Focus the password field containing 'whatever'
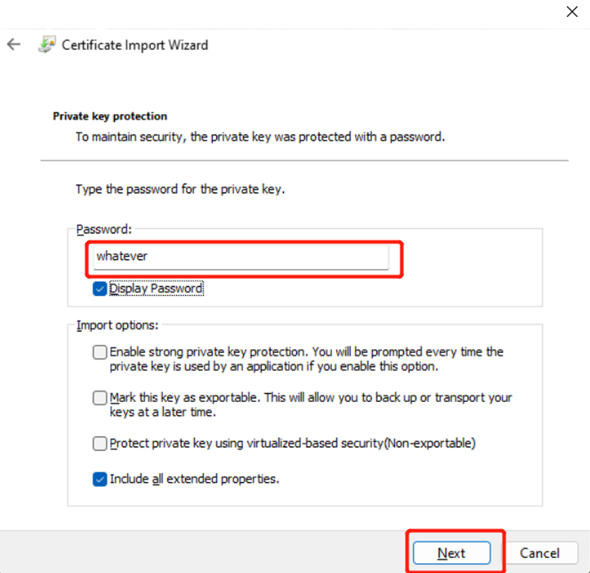This screenshot has width=590, height=573. click(241, 257)
